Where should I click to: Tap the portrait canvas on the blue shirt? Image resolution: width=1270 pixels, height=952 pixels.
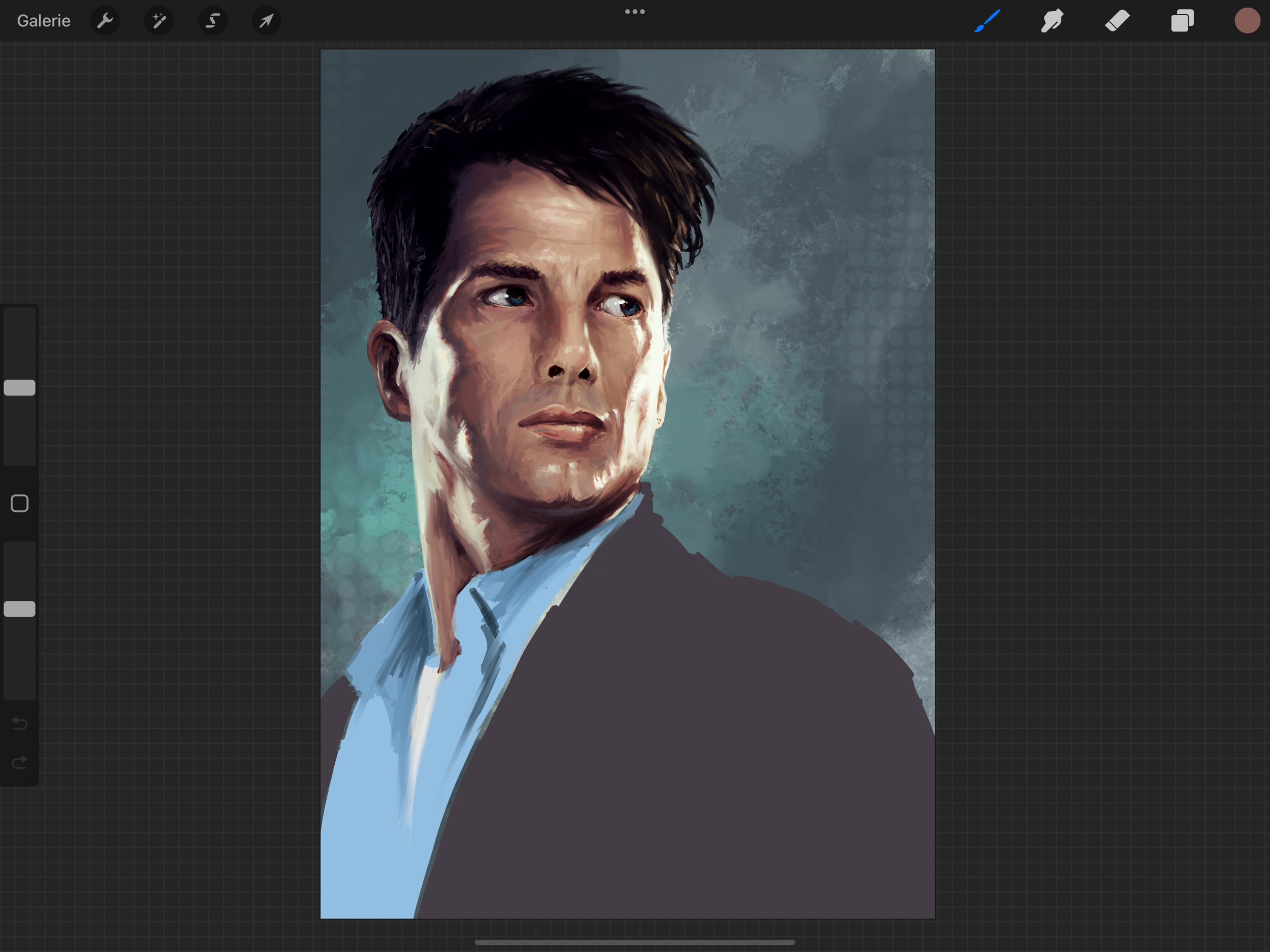[x=367, y=815]
